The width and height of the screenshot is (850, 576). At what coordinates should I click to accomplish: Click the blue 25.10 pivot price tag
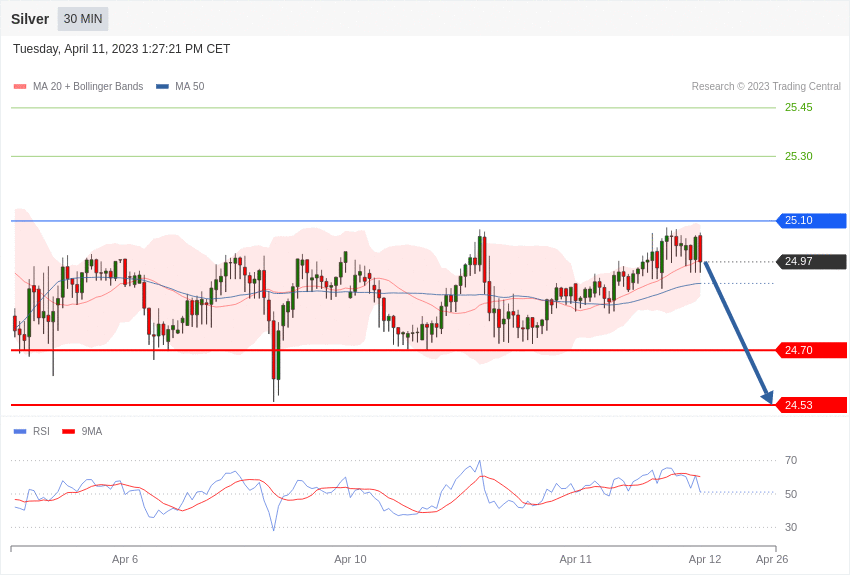(812, 221)
